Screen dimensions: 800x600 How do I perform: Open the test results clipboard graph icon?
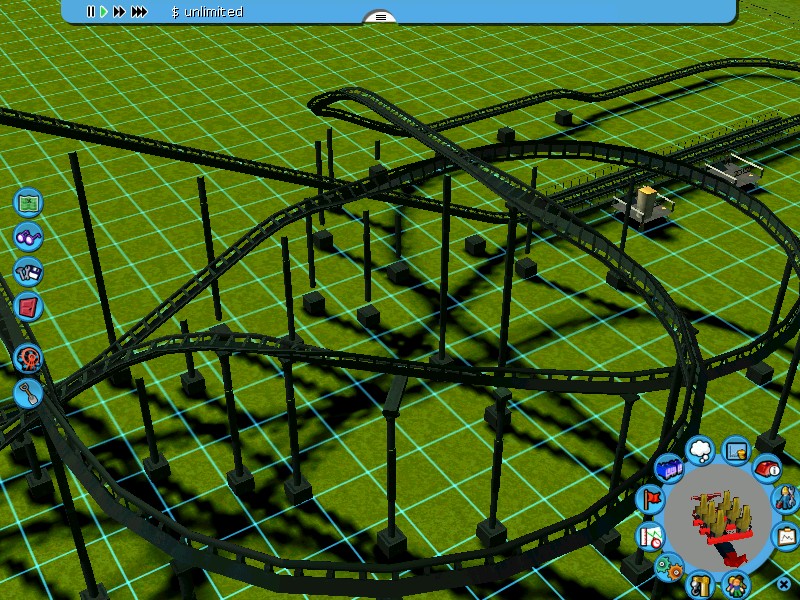pyautogui.click(x=788, y=536)
